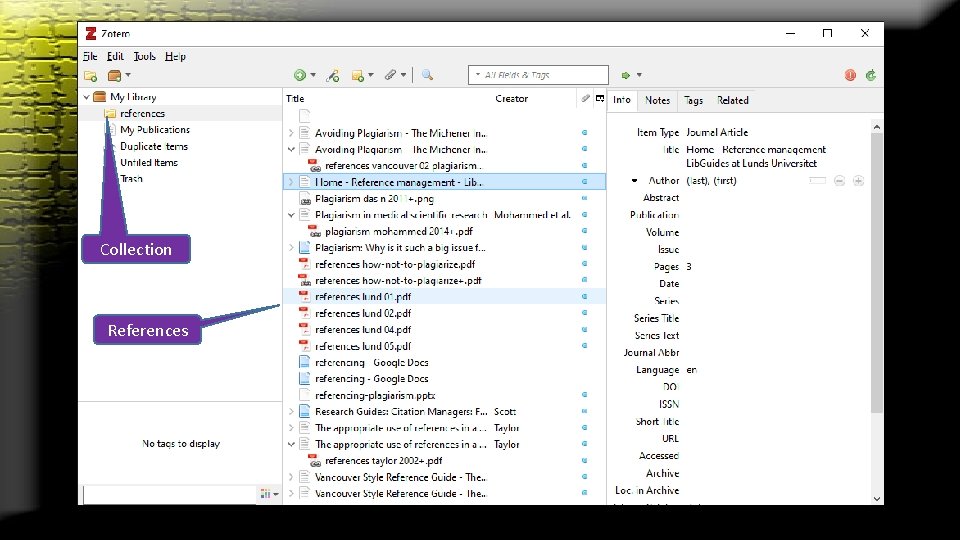The image size is (960, 540).
Task: Click the New Note icon
Action: [x=358, y=75]
